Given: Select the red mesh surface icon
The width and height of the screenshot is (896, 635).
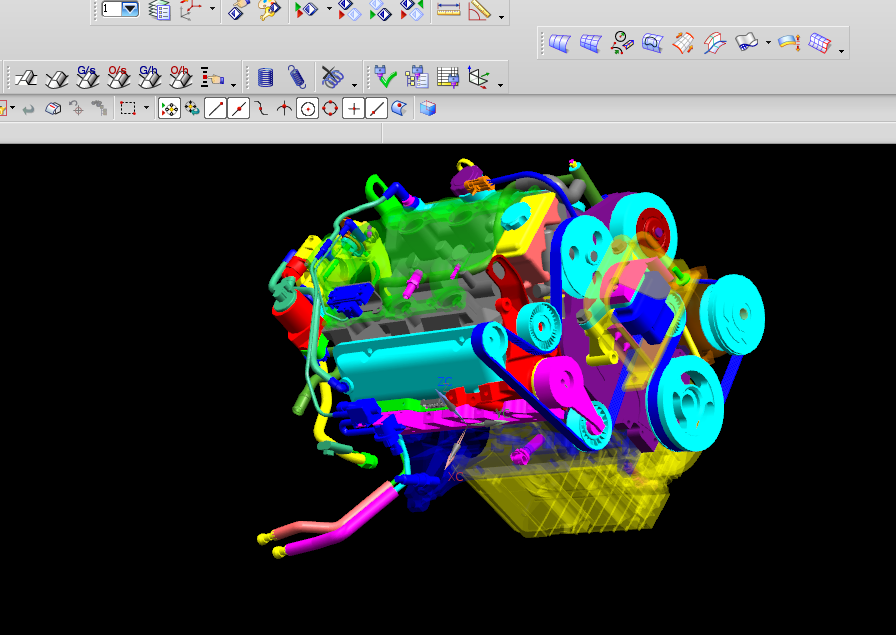Looking at the screenshot, I should (684, 43).
